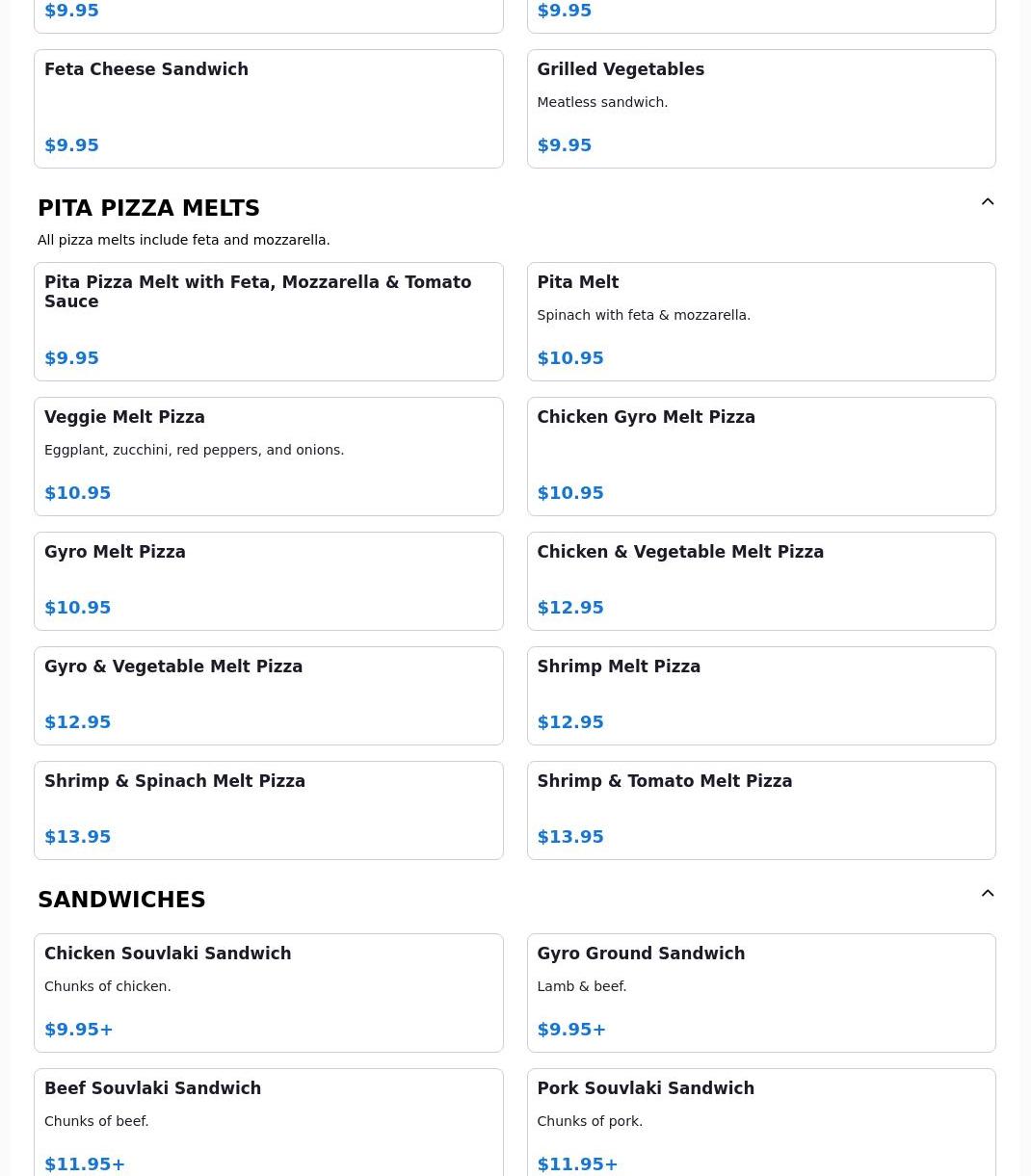
Task: Choose the Gyro & Vegetable Melt Pizza
Action: (268, 696)
